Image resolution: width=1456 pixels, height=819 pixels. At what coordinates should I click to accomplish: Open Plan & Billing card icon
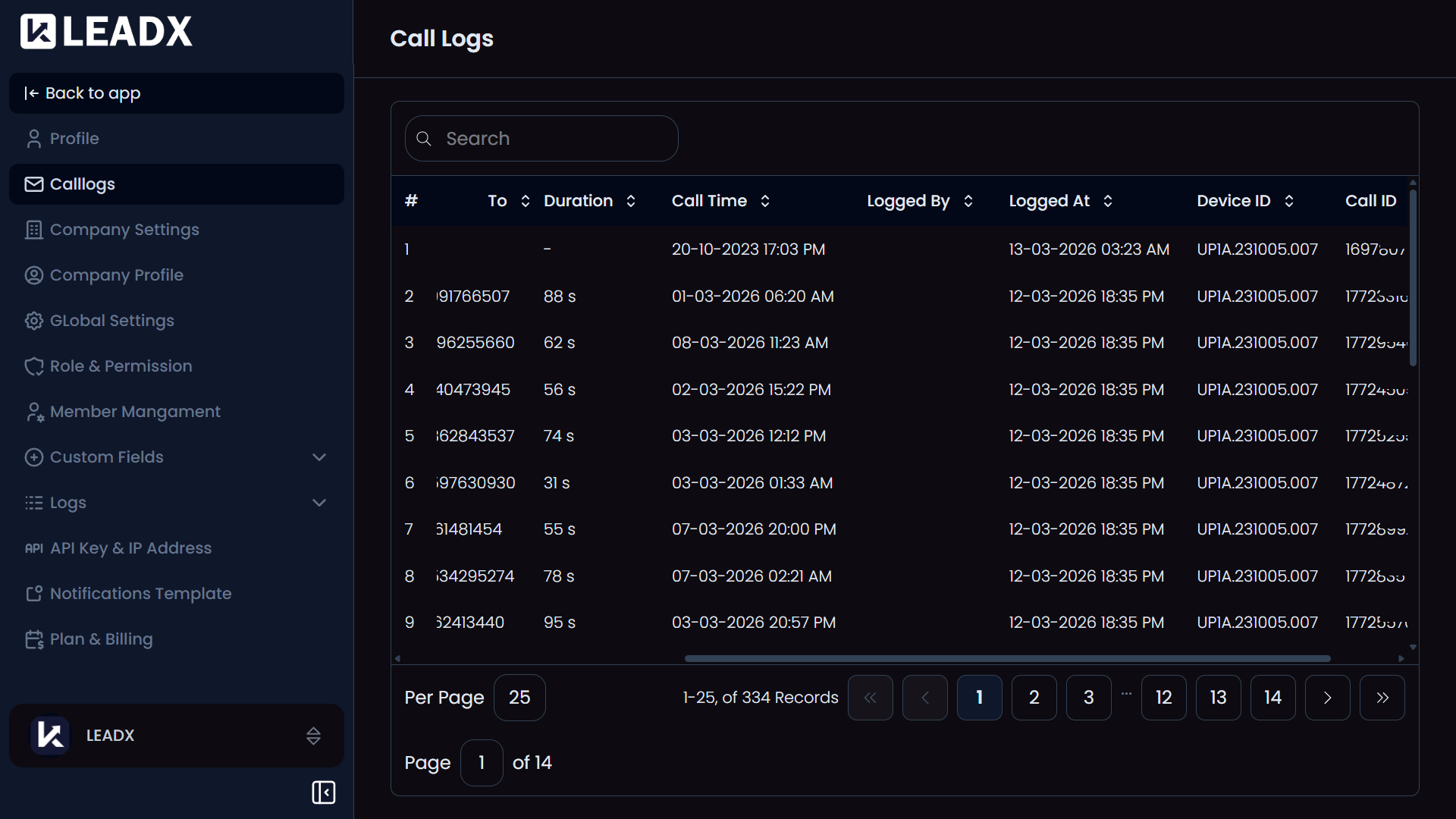click(x=33, y=639)
